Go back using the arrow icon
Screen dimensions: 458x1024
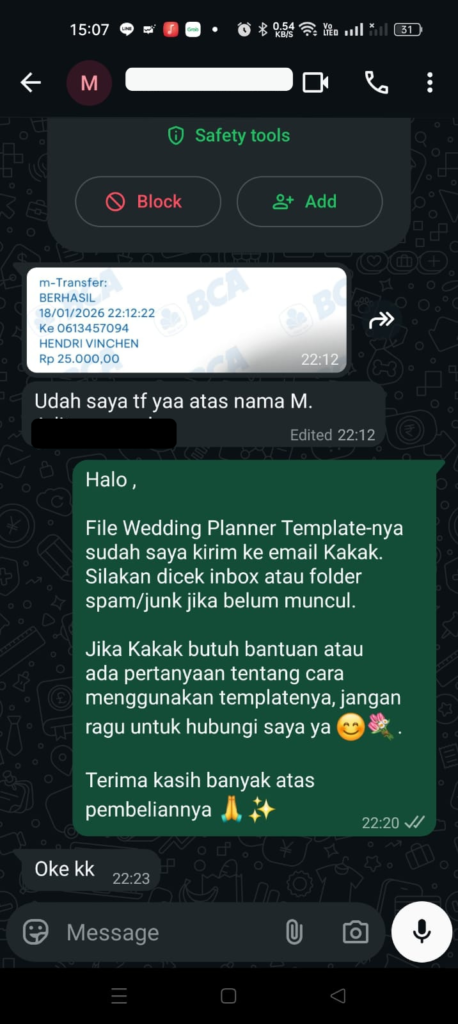[x=30, y=83]
